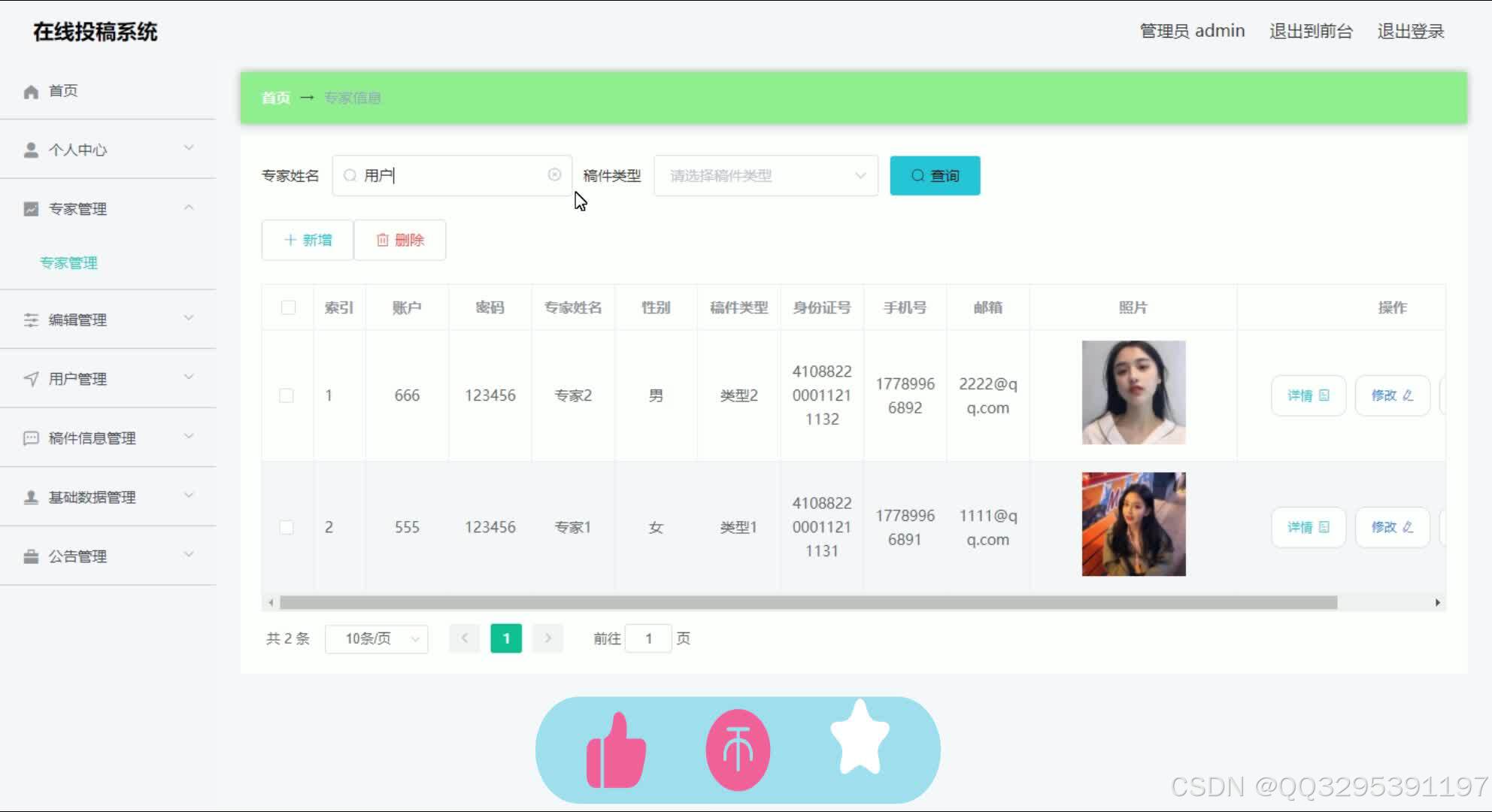Expand the 稿件信息管理 menu
The image size is (1492, 812).
click(189, 436)
